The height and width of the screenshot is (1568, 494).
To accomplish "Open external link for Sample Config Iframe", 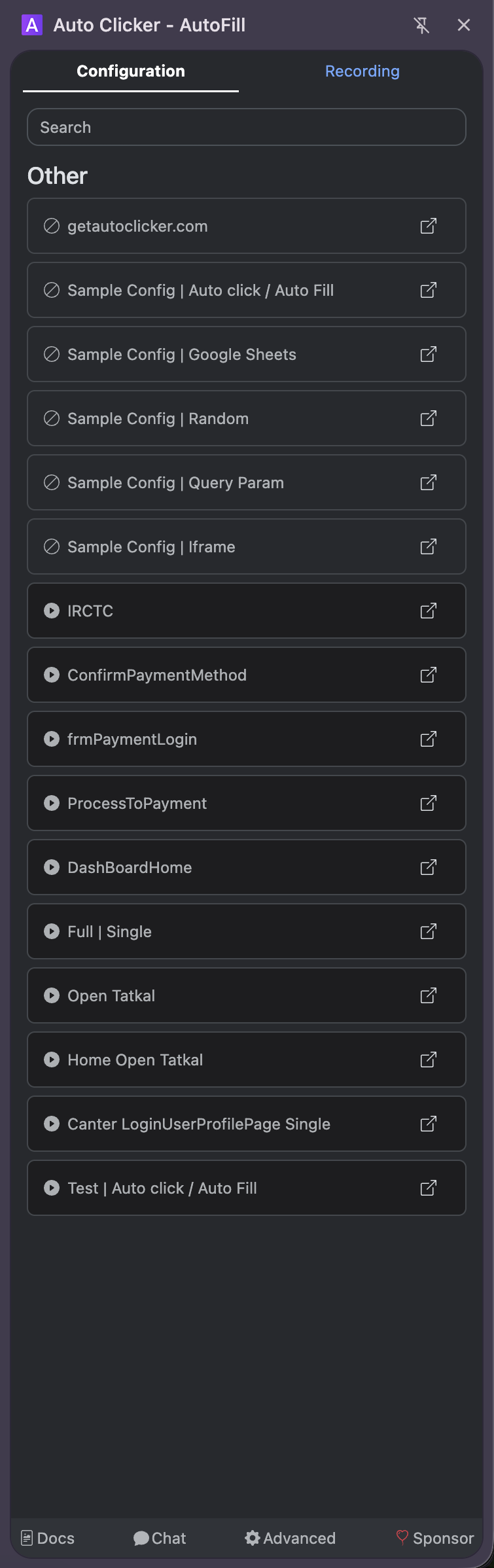I will click(x=429, y=546).
